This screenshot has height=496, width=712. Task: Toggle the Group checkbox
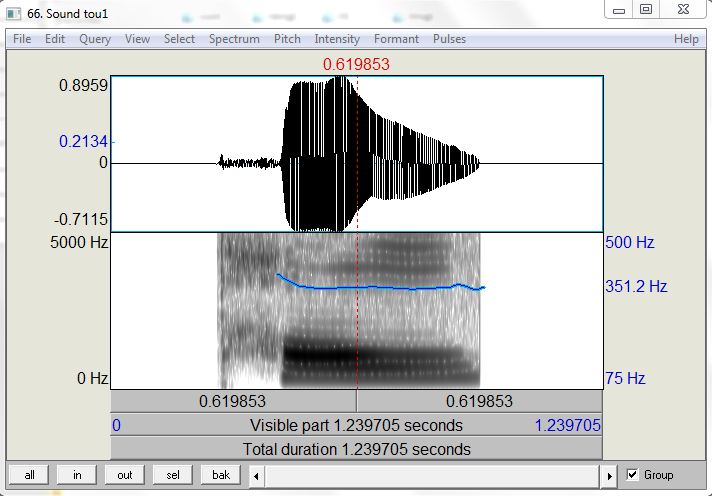[632, 475]
